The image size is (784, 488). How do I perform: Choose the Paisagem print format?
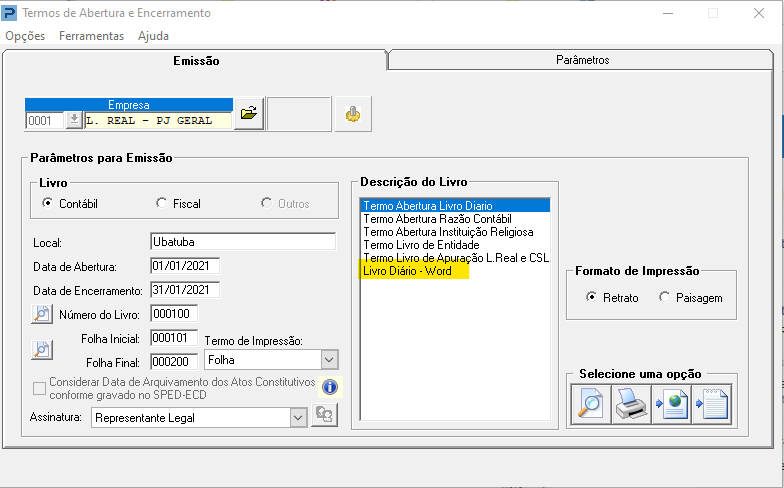click(x=664, y=297)
